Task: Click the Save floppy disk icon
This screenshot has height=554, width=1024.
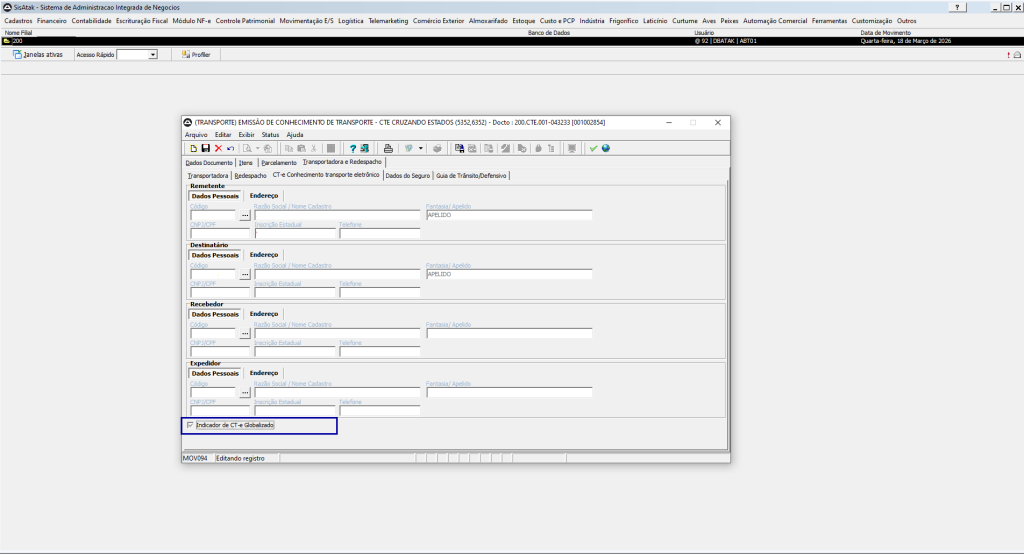Action: tap(206, 148)
